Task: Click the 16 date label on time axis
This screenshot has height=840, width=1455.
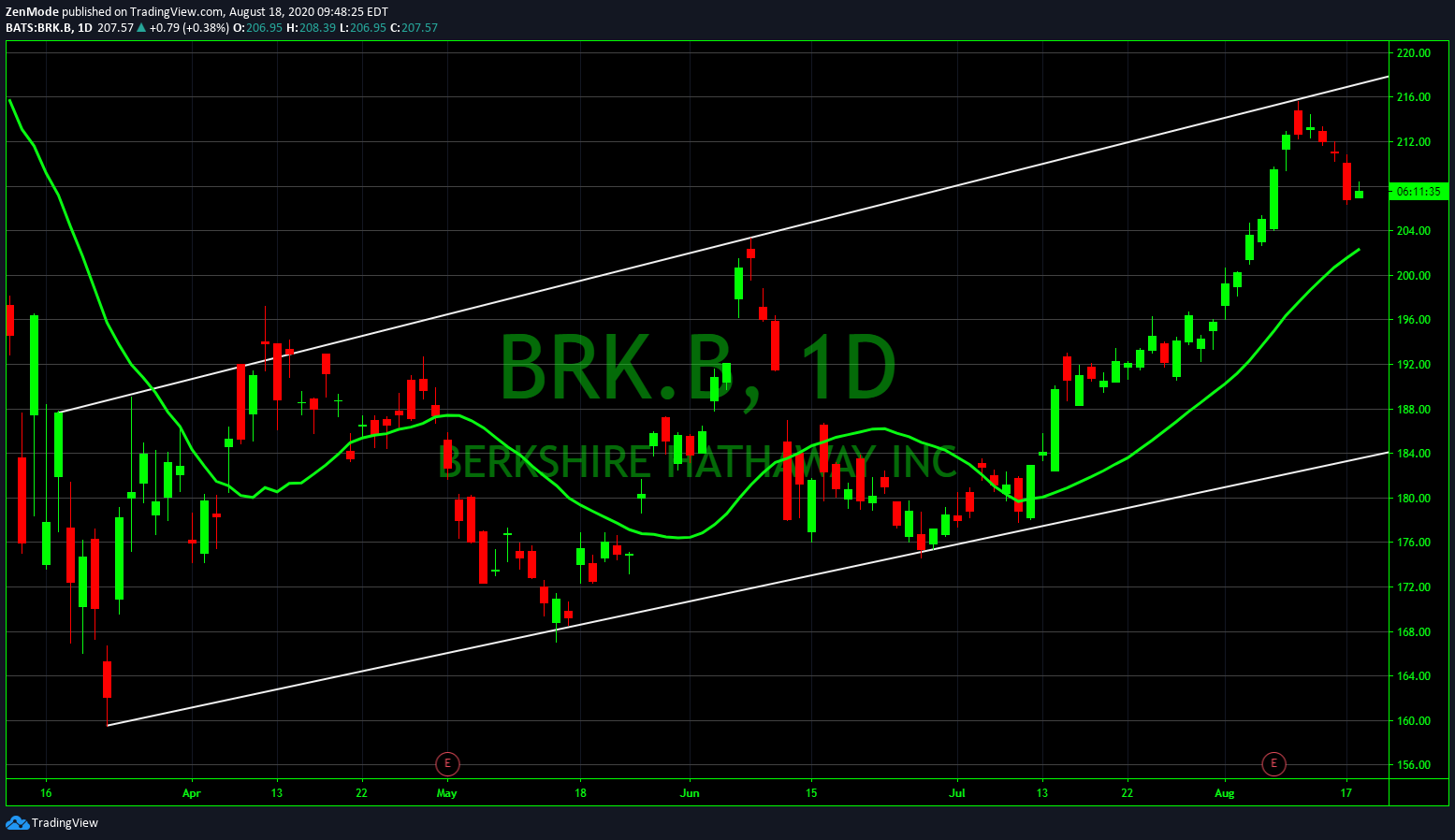Action: pyautogui.click(x=46, y=793)
